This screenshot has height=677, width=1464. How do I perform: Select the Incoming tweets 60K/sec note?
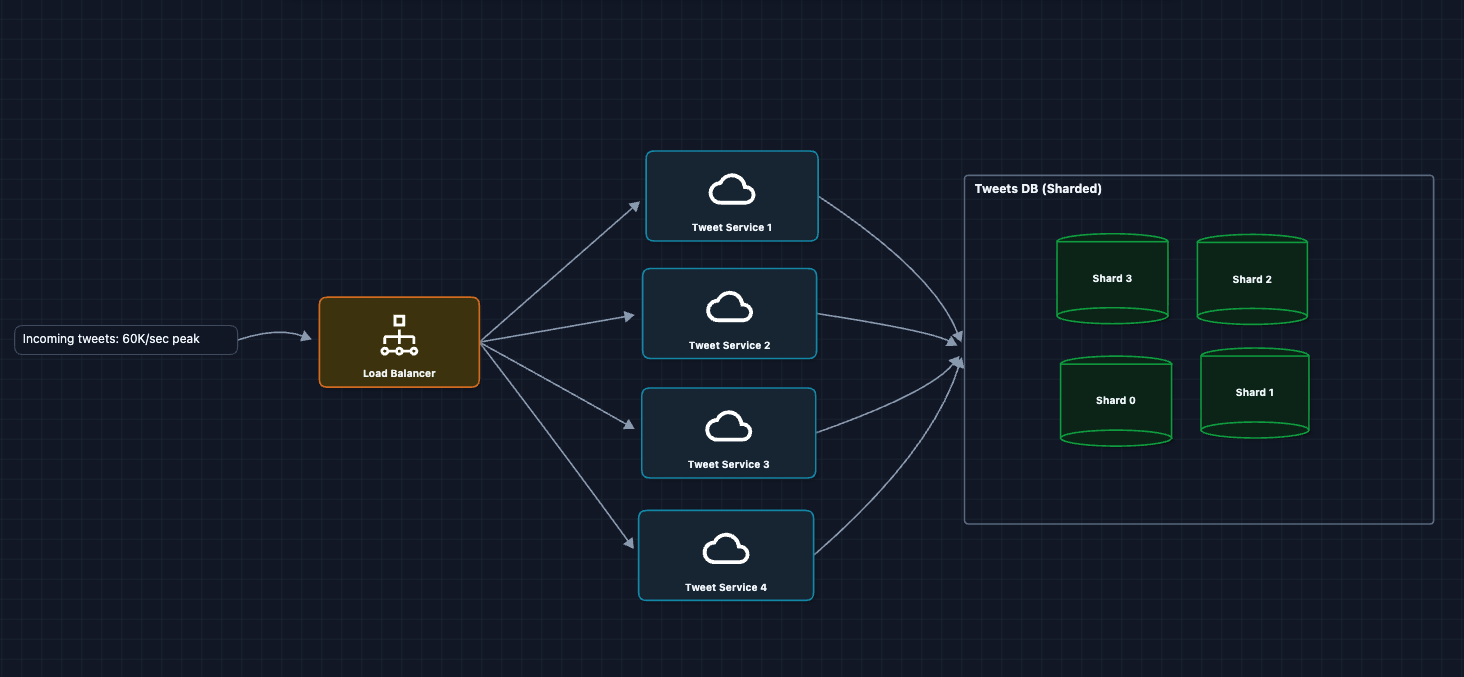click(x=125, y=339)
